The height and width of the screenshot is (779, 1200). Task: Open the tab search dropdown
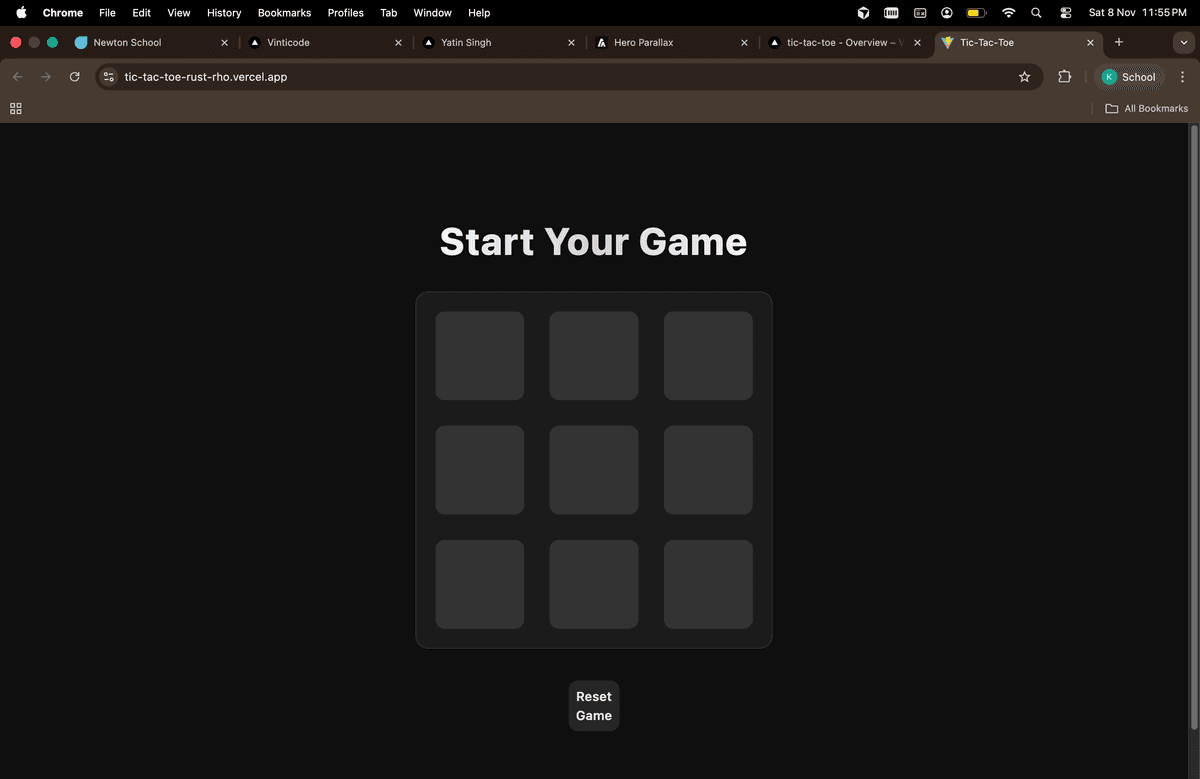1184,42
